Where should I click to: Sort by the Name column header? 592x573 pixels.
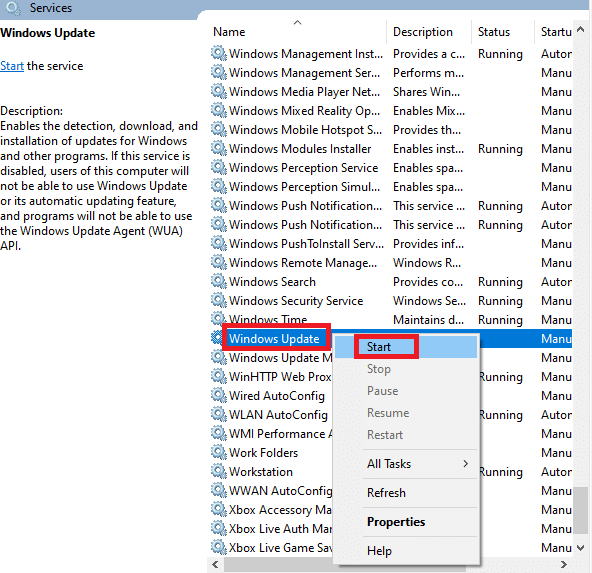point(298,32)
